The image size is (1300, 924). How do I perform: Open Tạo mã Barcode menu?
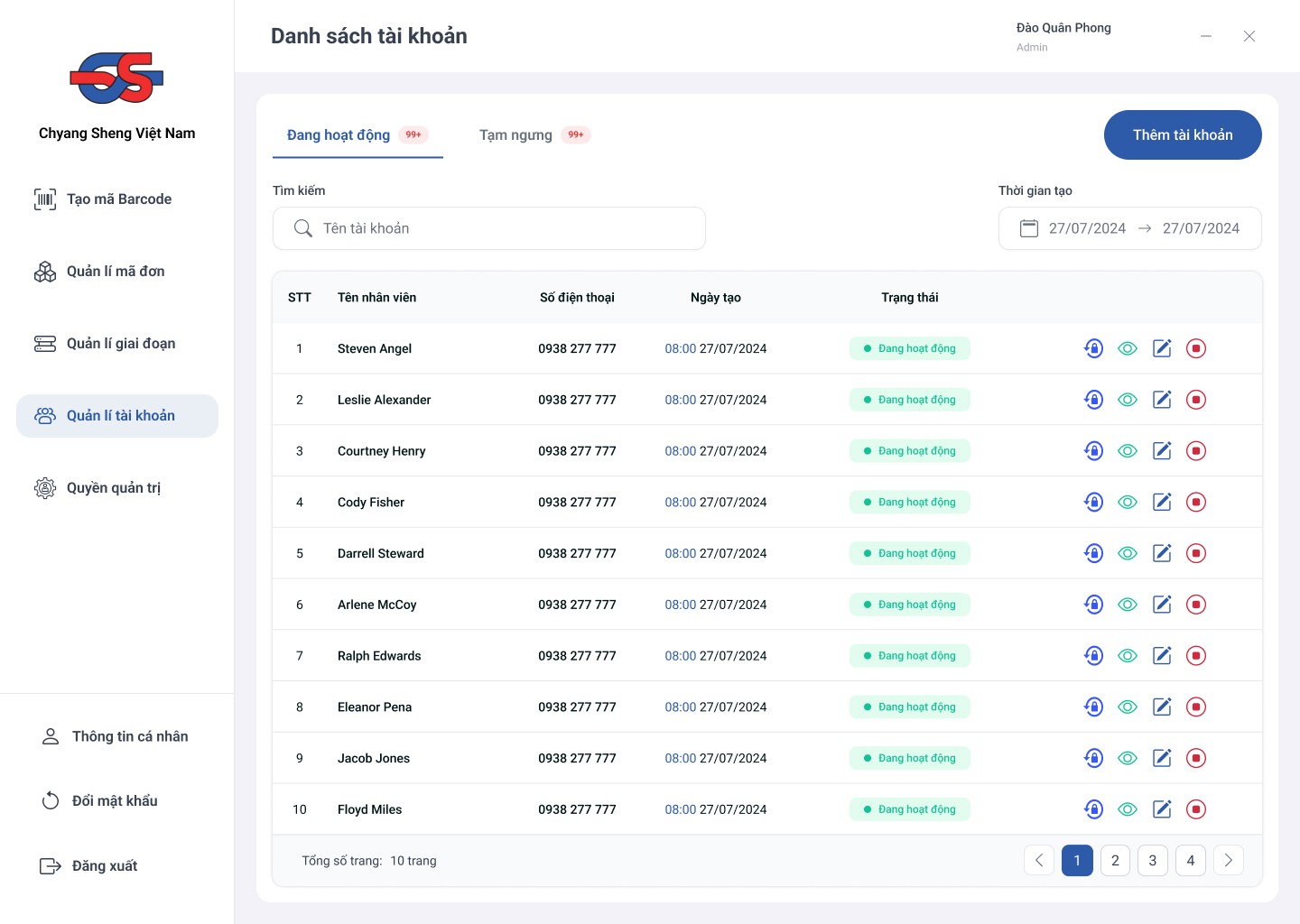tap(117, 199)
